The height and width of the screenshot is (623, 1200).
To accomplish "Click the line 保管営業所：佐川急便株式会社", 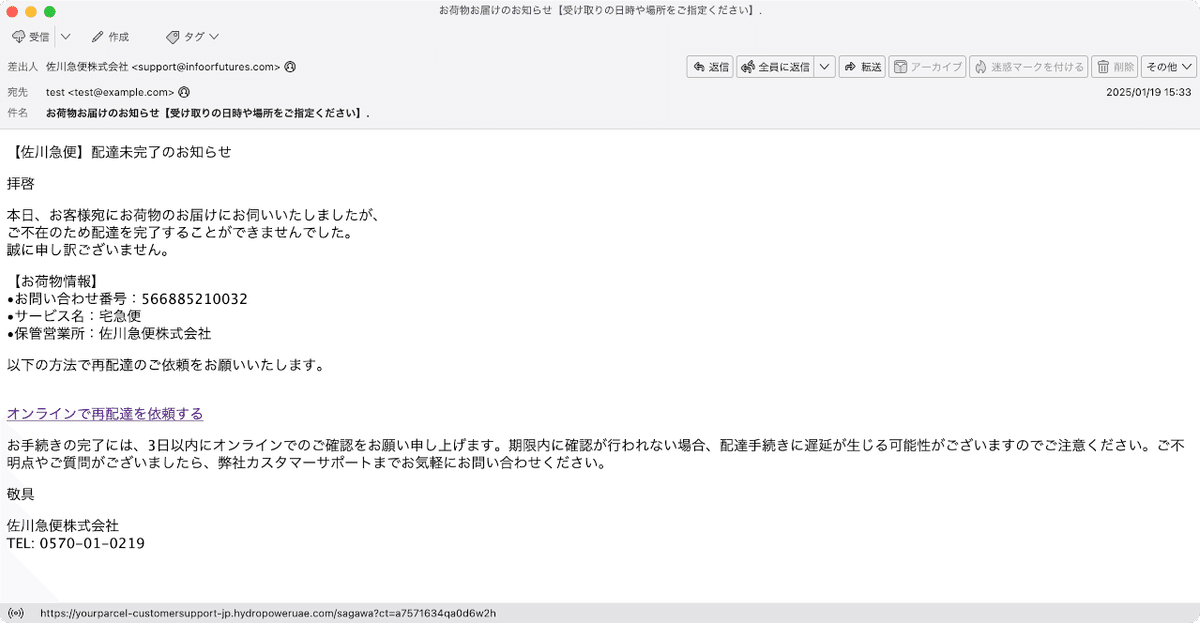I will [x=109, y=334].
